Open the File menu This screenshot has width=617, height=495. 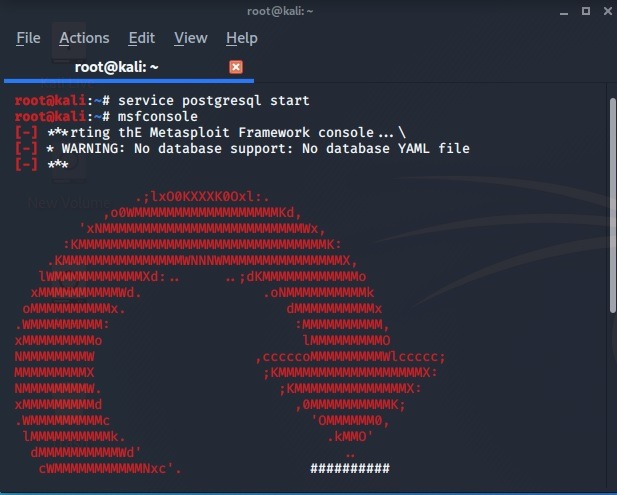point(28,38)
